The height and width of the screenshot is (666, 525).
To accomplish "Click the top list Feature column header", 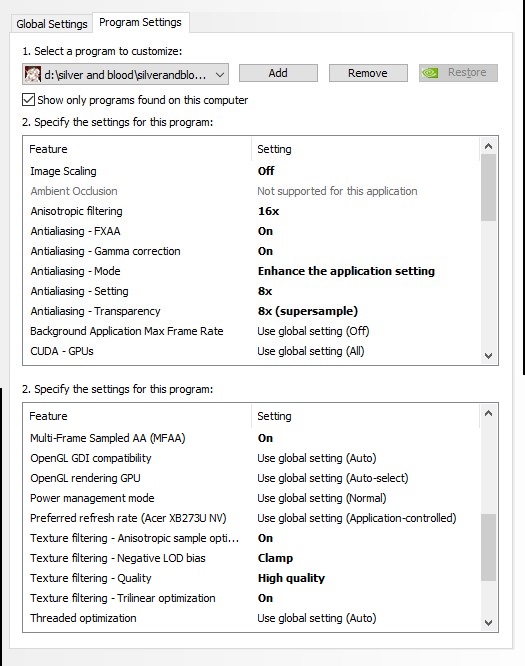I will pos(137,149).
